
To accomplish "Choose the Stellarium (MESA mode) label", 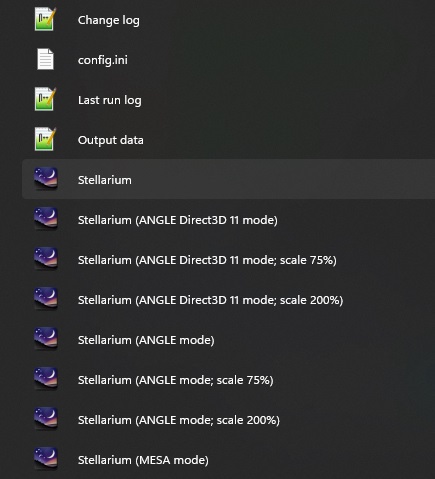I will pyautogui.click(x=143, y=460).
